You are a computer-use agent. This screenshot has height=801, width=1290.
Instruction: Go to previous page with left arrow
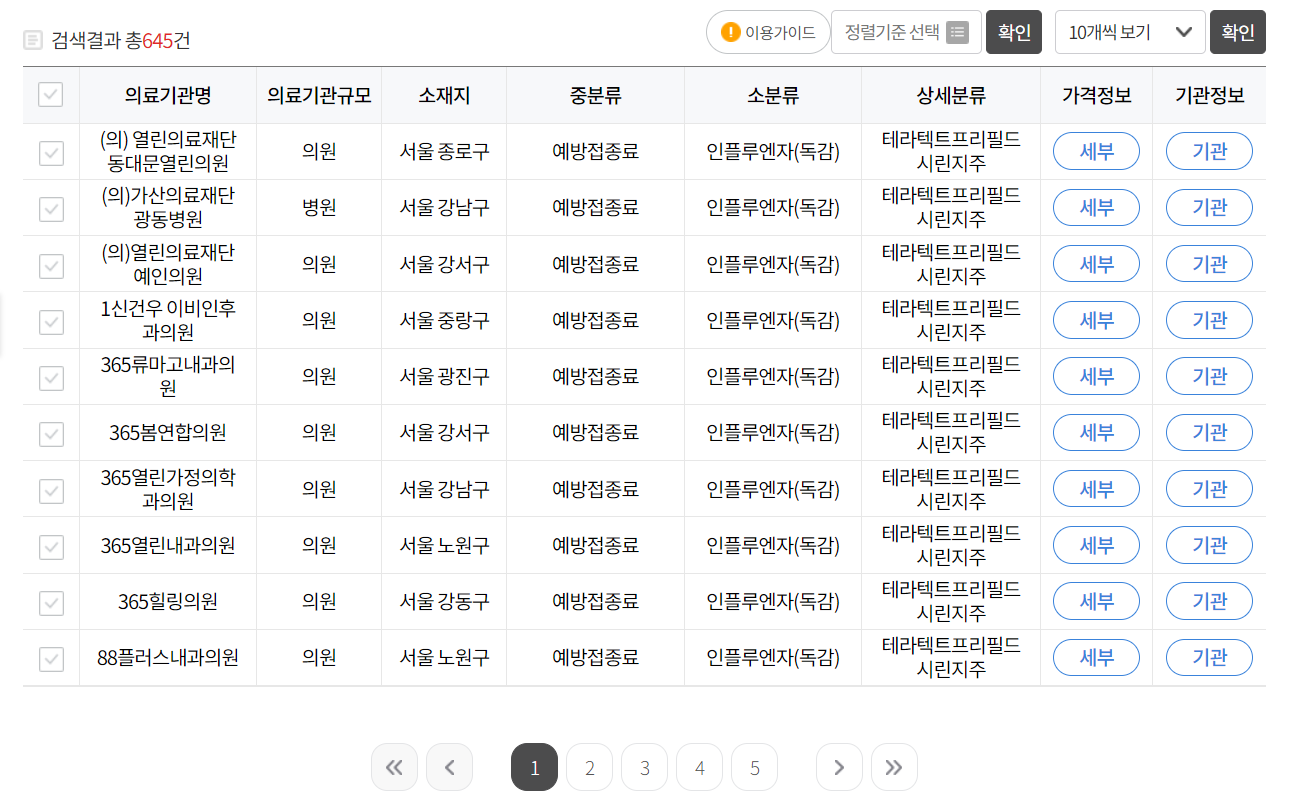[x=449, y=767]
